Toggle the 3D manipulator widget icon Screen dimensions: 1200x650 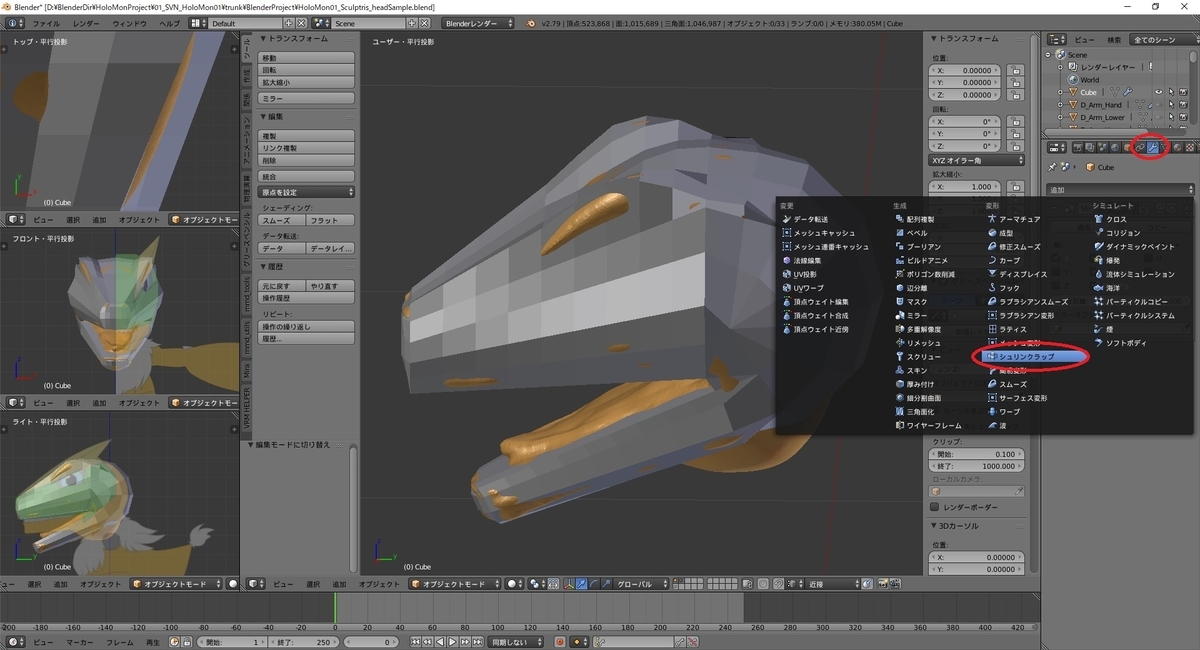click(569, 583)
